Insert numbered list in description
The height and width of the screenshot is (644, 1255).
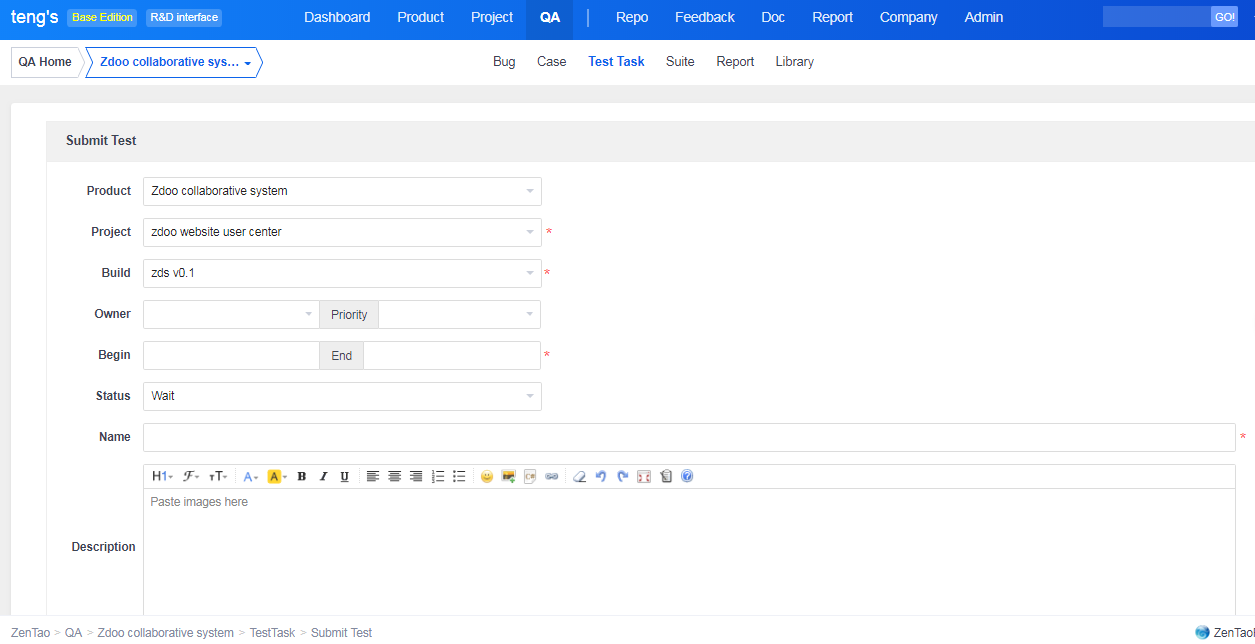(x=437, y=477)
